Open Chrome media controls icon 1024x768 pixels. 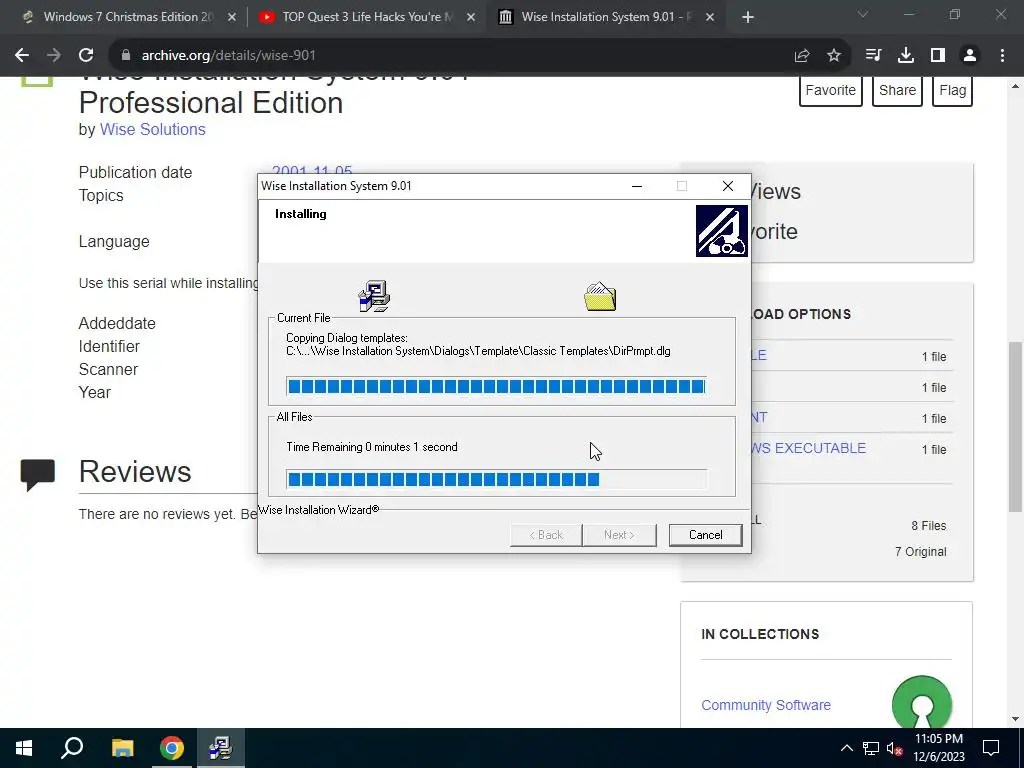[873, 56]
